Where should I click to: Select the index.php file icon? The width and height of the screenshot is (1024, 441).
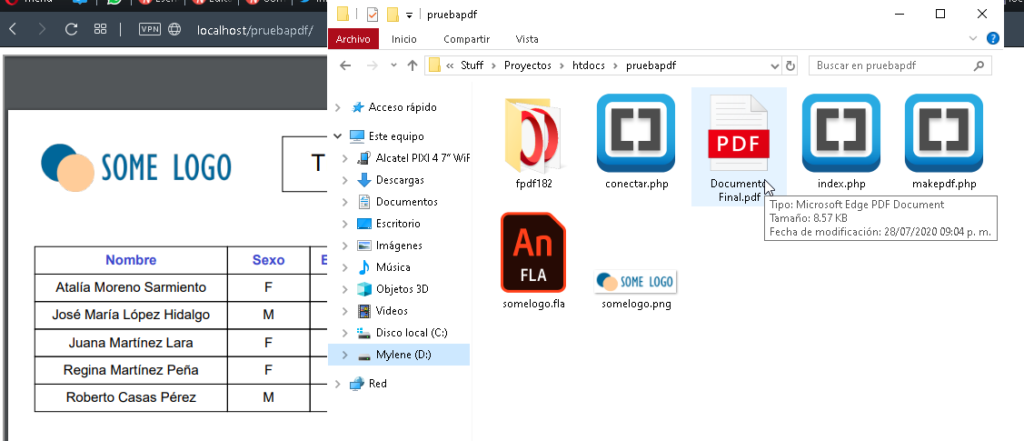[x=841, y=133]
